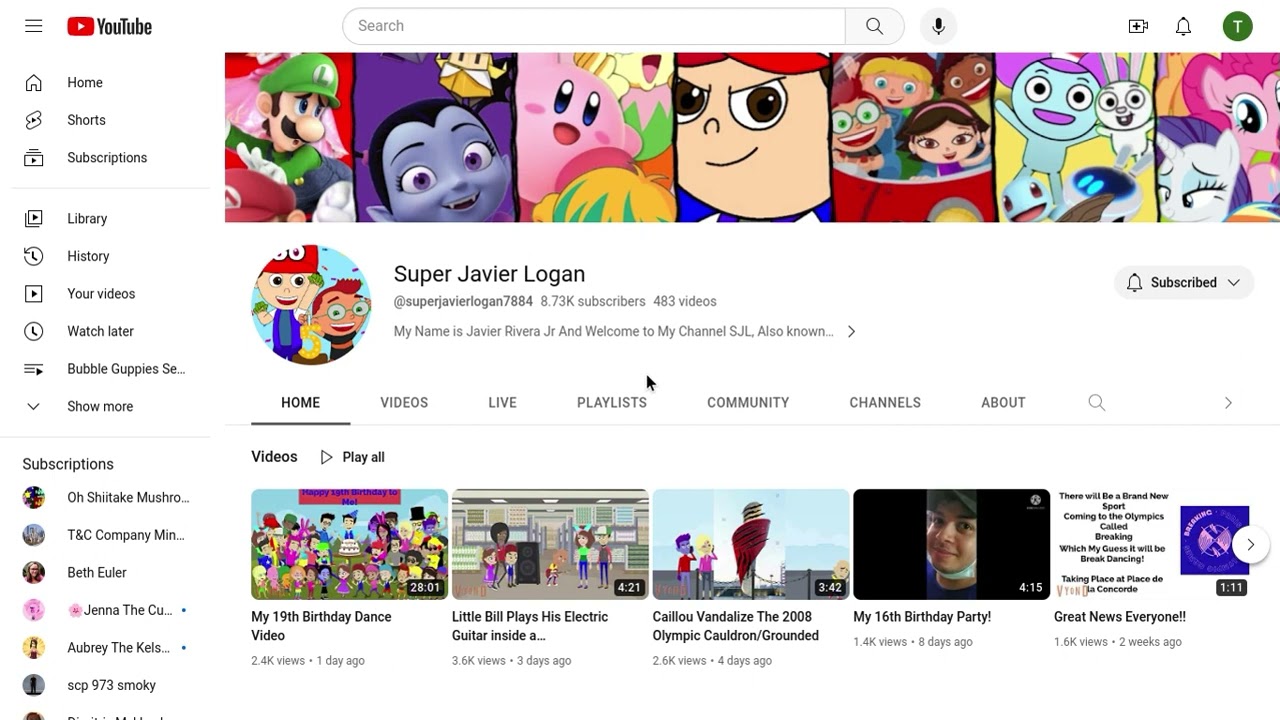Open T&C Company channel avatar
The width and height of the screenshot is (1280, 720).
pos(34,535)
